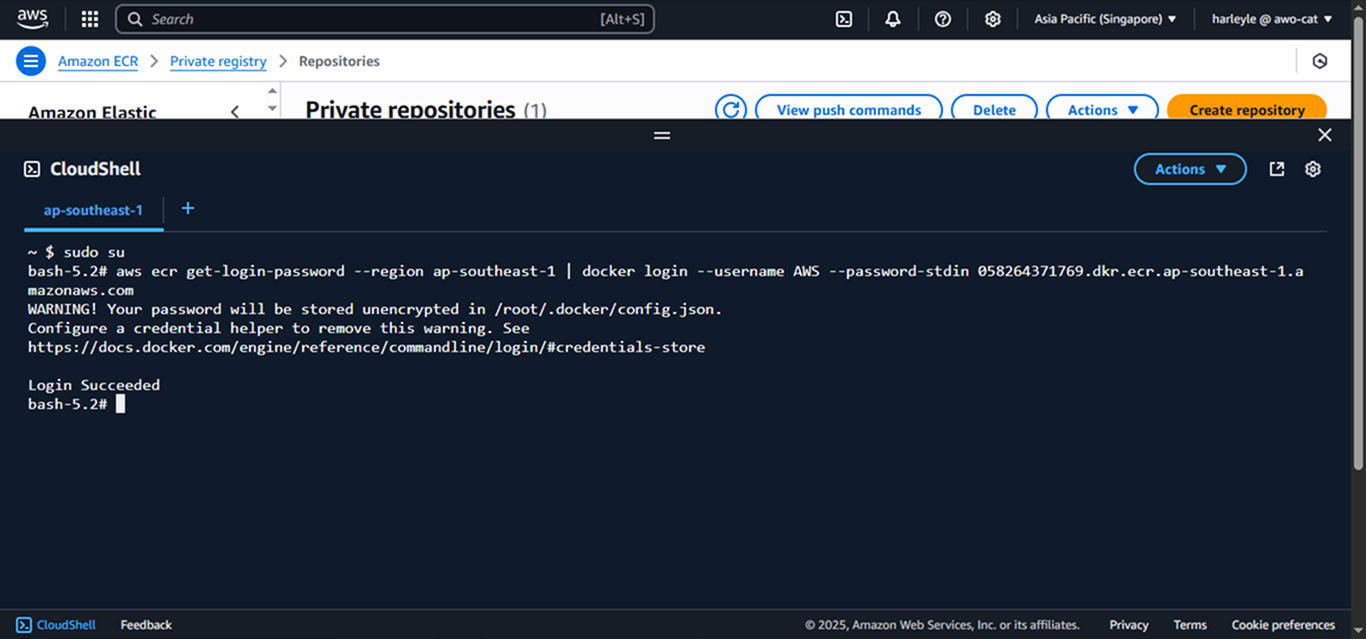Close the CloudShell panel

pos(1325,135)
